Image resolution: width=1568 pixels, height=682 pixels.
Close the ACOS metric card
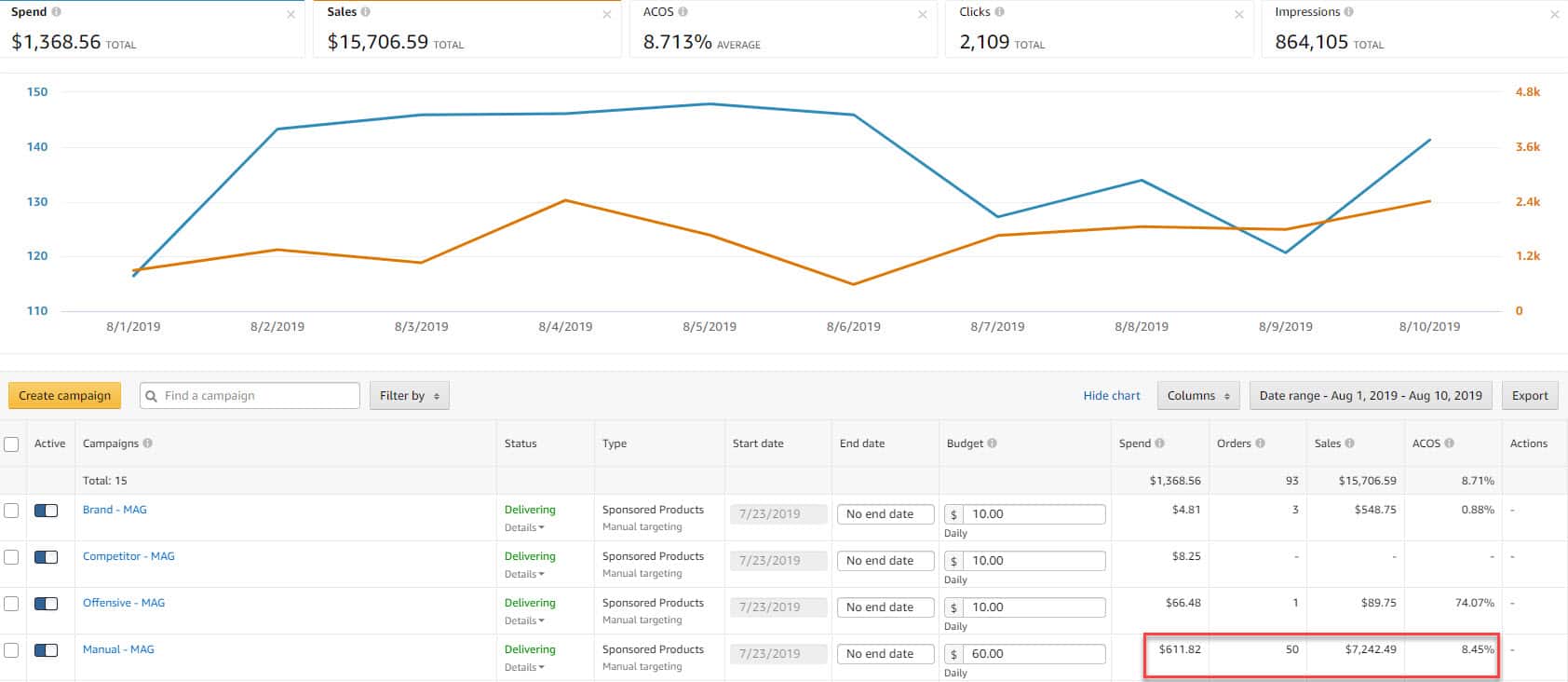(x=923, y=14)
